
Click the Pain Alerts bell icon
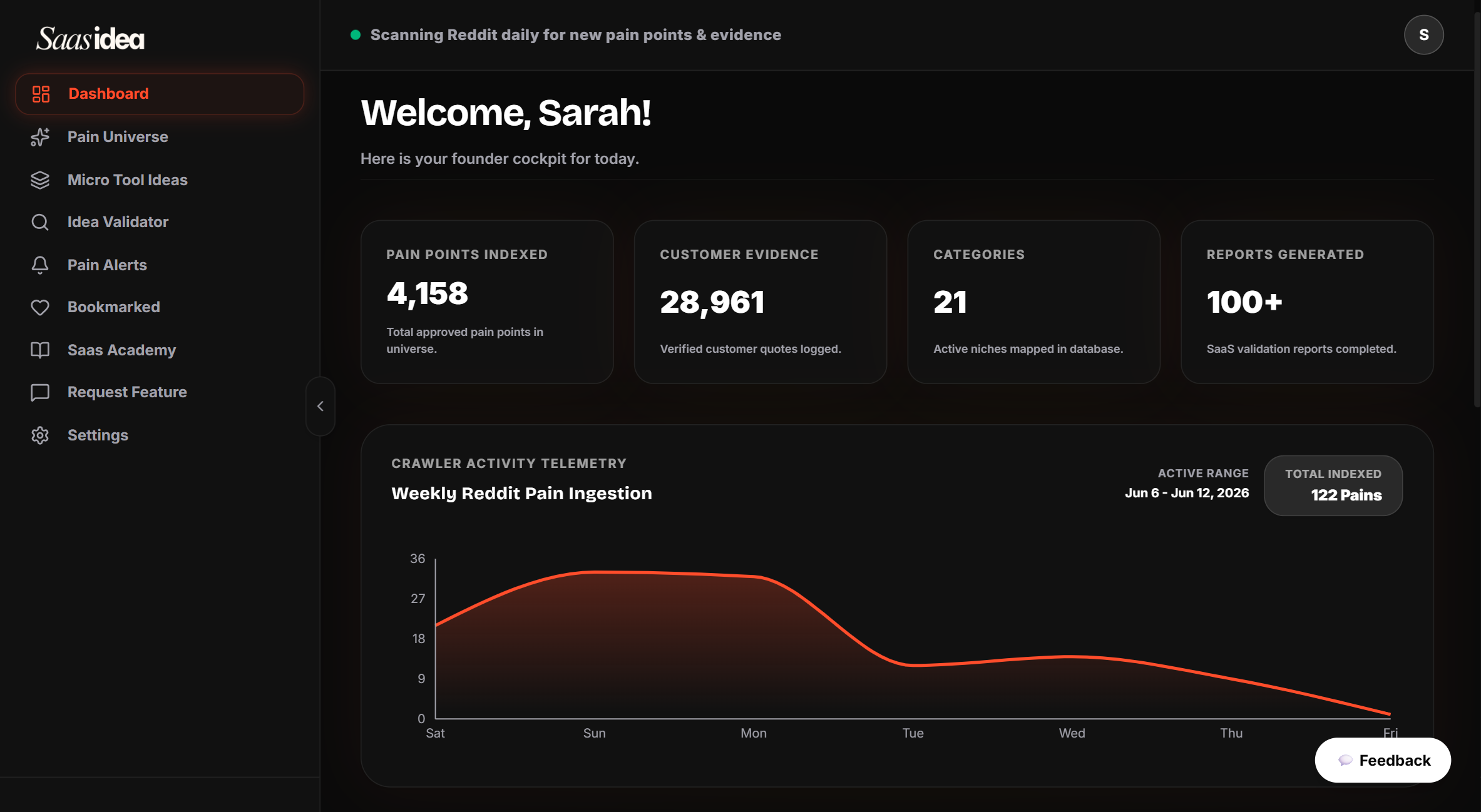(x=40, y=265)
